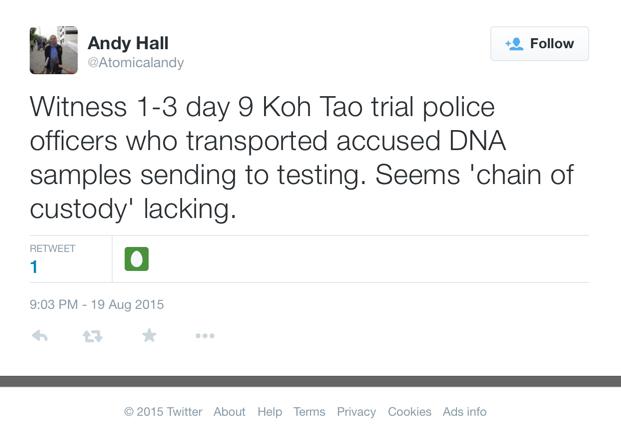The height and width of the screenshot is (432, 621).
Task: Click the © 2015 Twitter footer link
Action: coord(163,412)
